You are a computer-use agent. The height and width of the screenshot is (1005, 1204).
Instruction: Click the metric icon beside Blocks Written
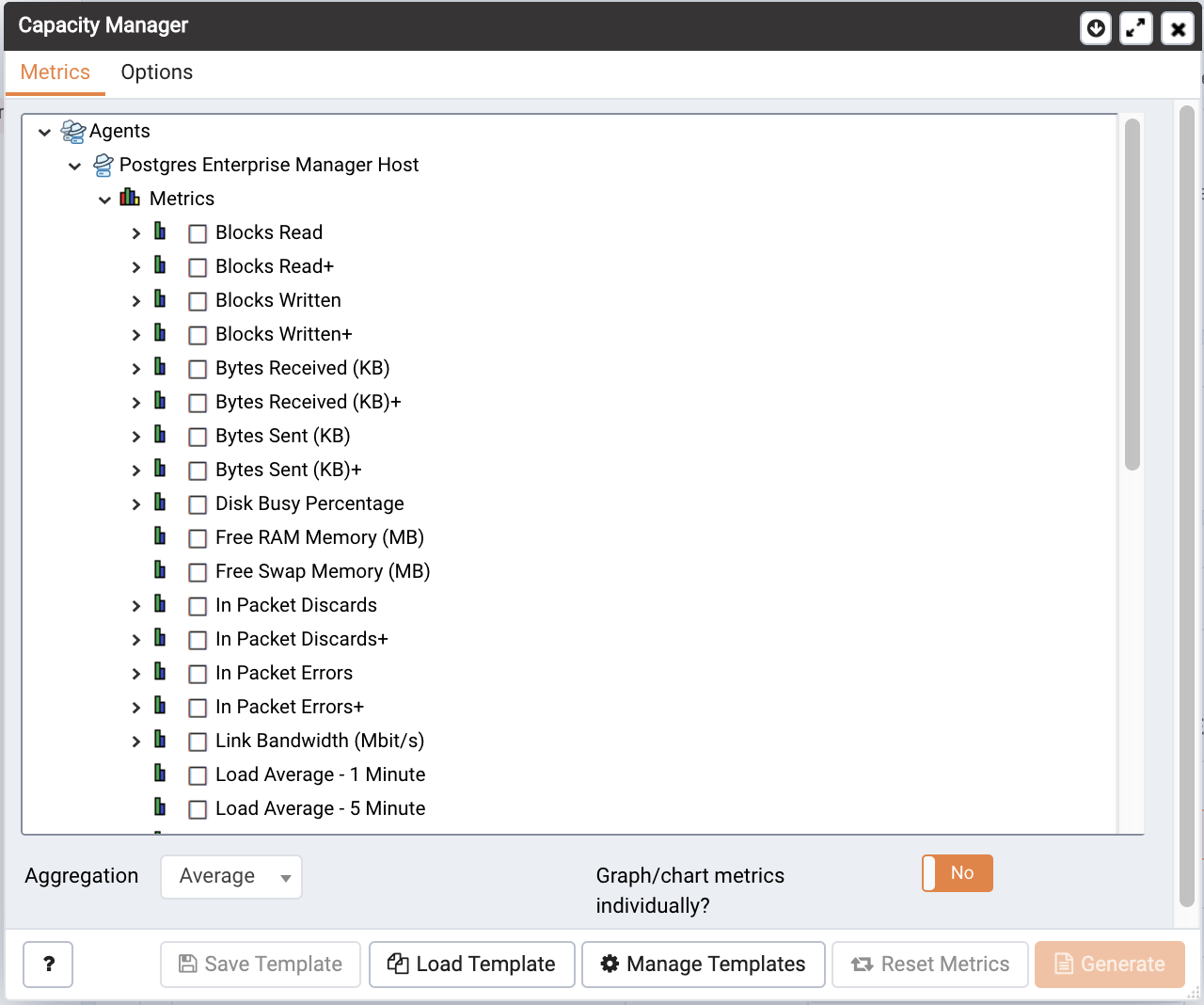(x=160, y=299)
